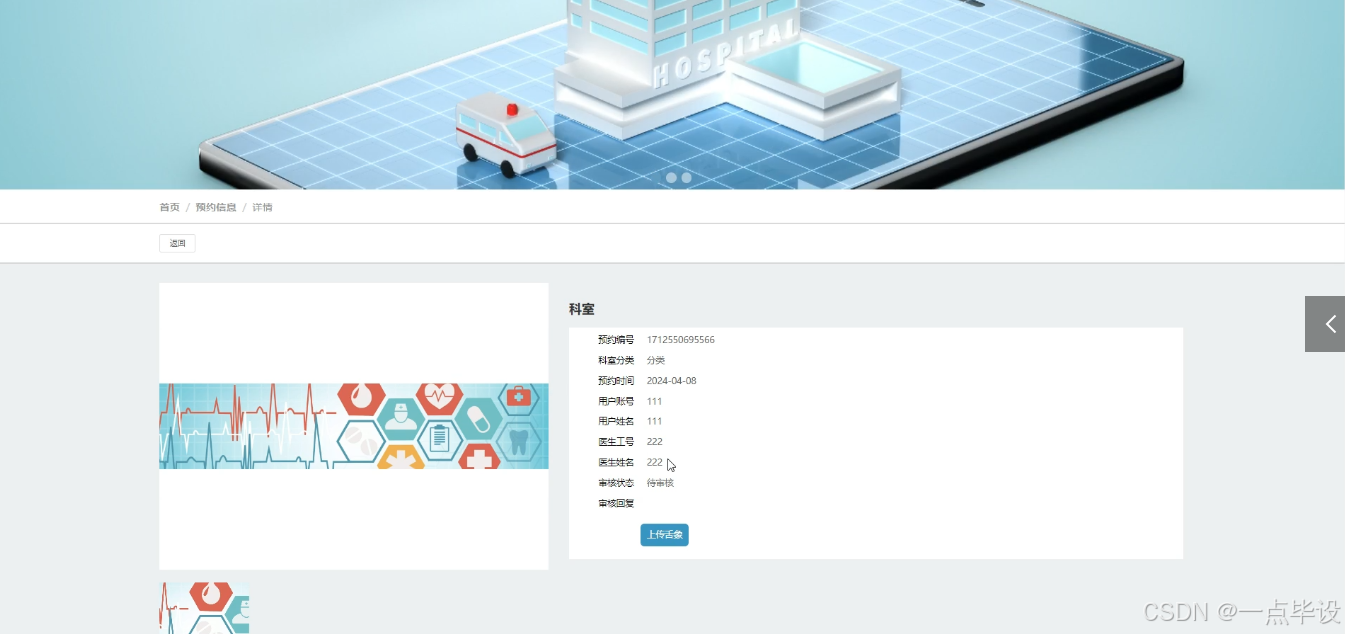1345x634 pixels.
Task: Click the 医生姓名 value 222
Action: [654, 462]
